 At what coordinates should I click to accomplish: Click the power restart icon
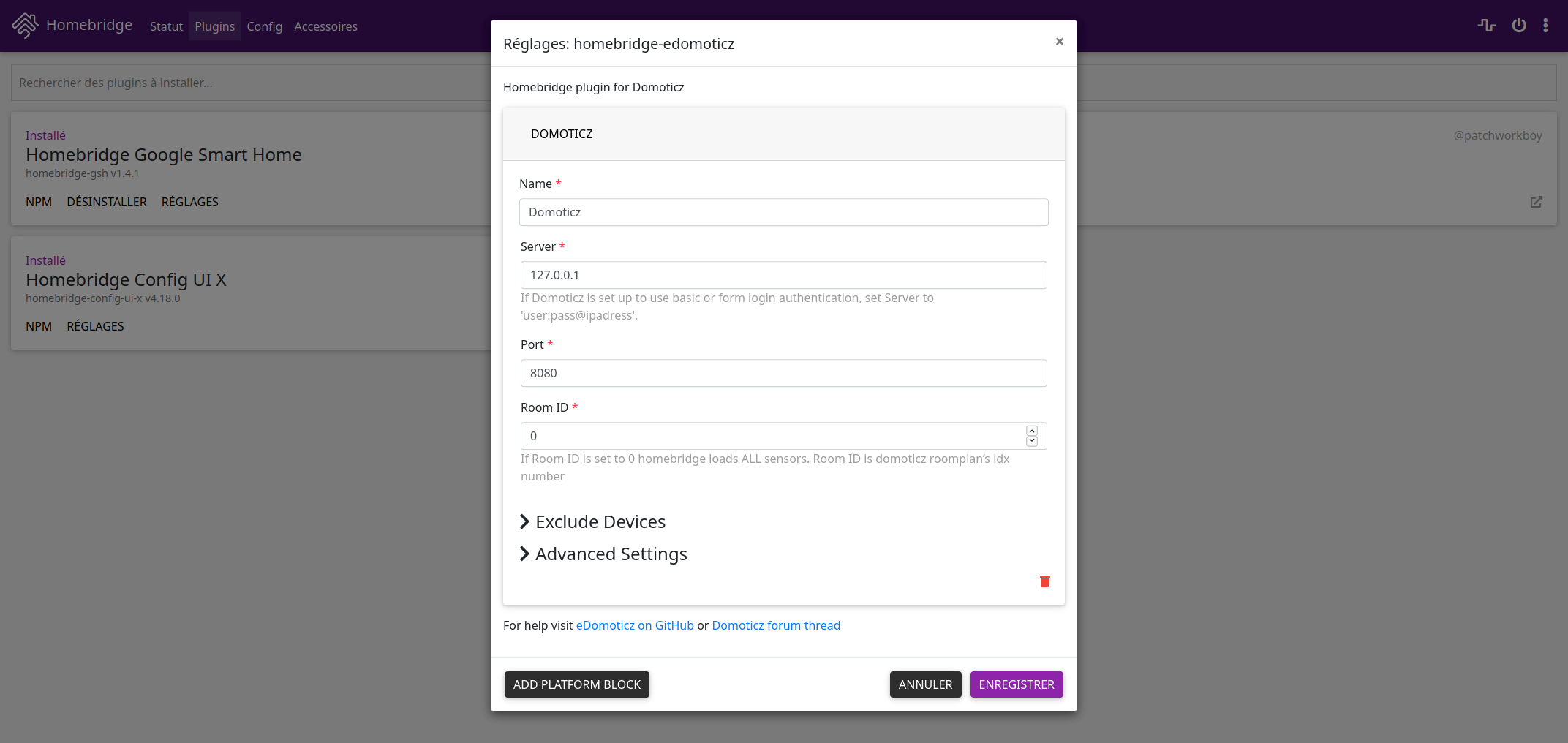[1519, 26]
